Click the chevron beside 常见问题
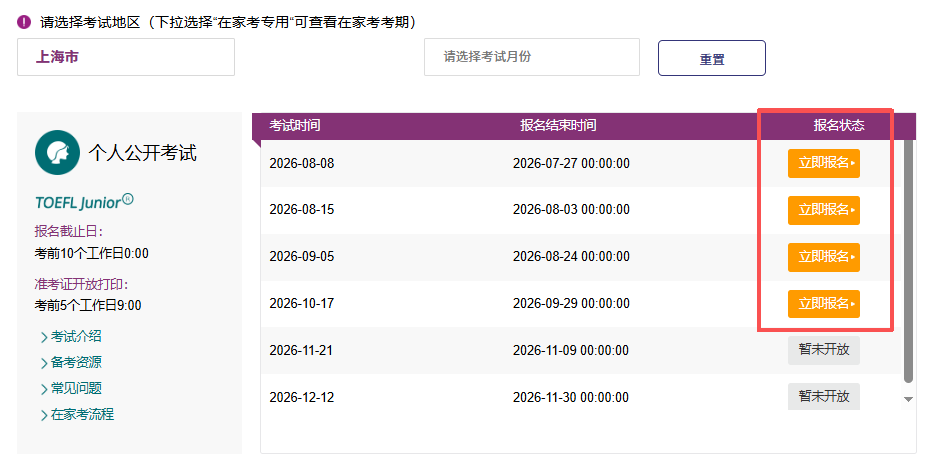Screen dimensions: 947x468 (43, 389)
